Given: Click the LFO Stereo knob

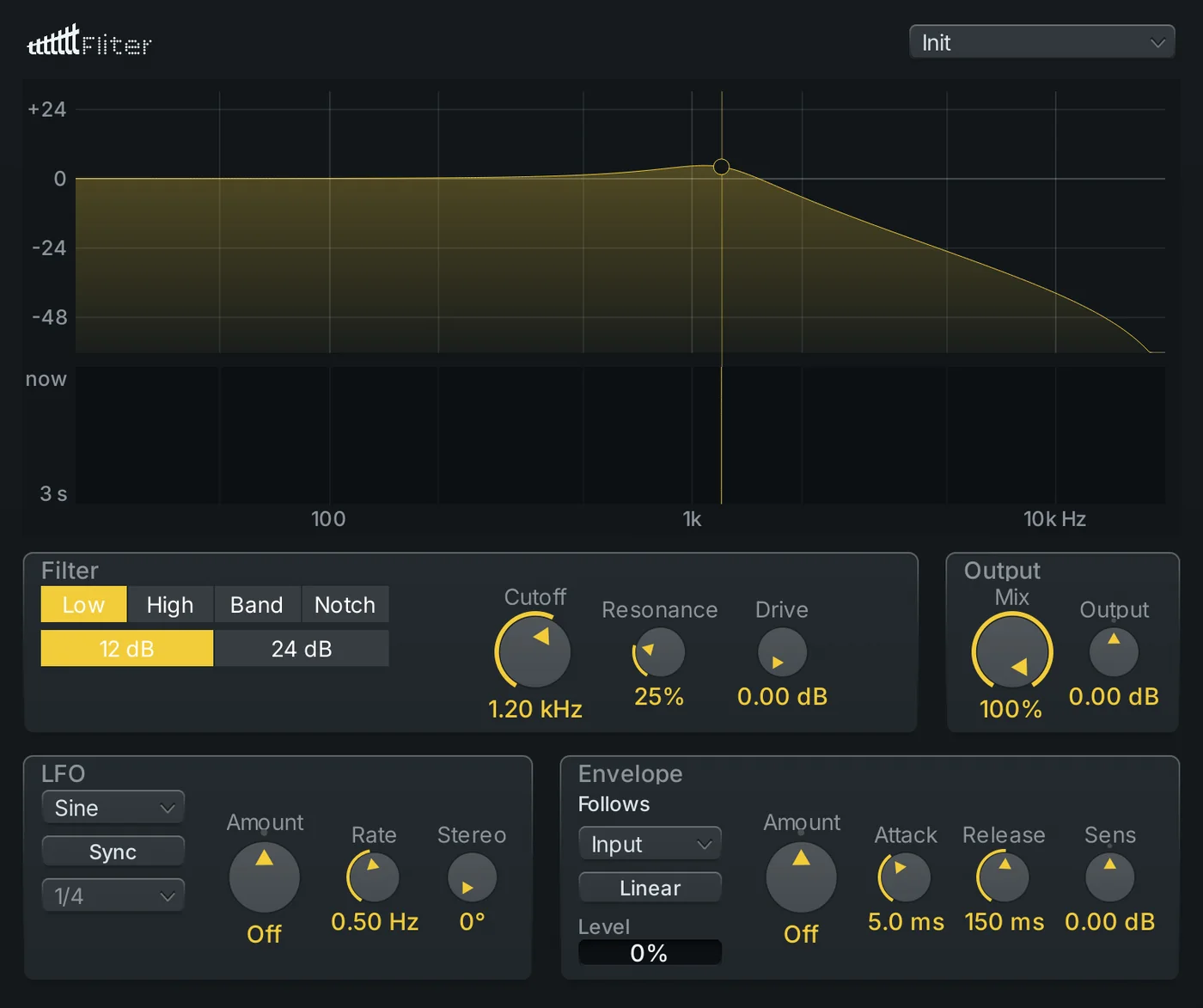Looking at the screenshot, I should [472, 877].
